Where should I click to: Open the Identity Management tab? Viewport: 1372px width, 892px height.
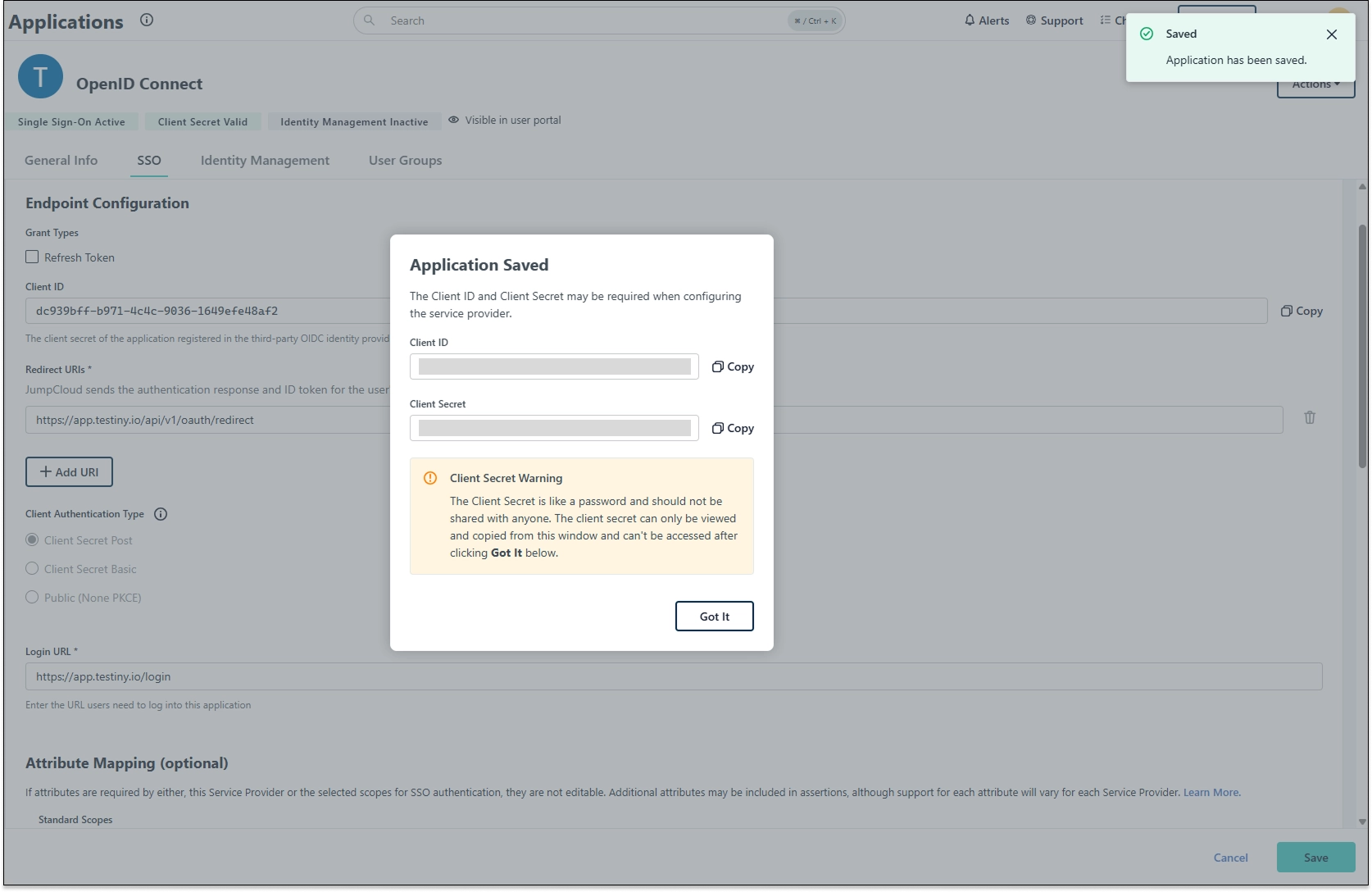click(265, 161)
